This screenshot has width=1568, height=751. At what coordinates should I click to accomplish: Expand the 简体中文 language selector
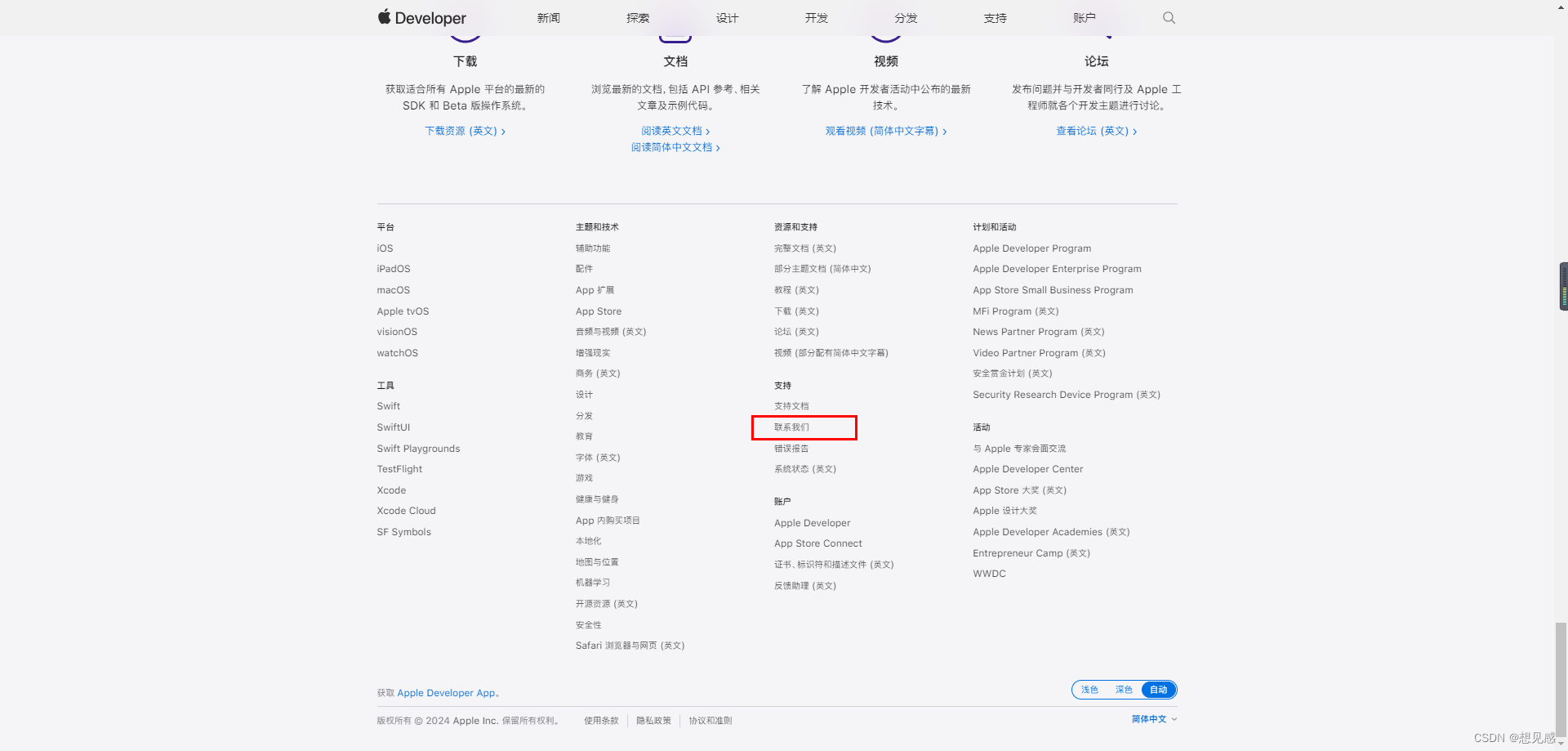tap(1154, 719)
